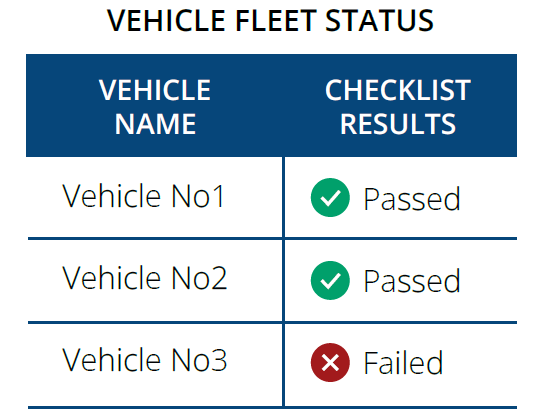Viewport: 536px width, 417px height.
Task: Click the CHECKLIST RESULTS column header
Action: (398, 107)
